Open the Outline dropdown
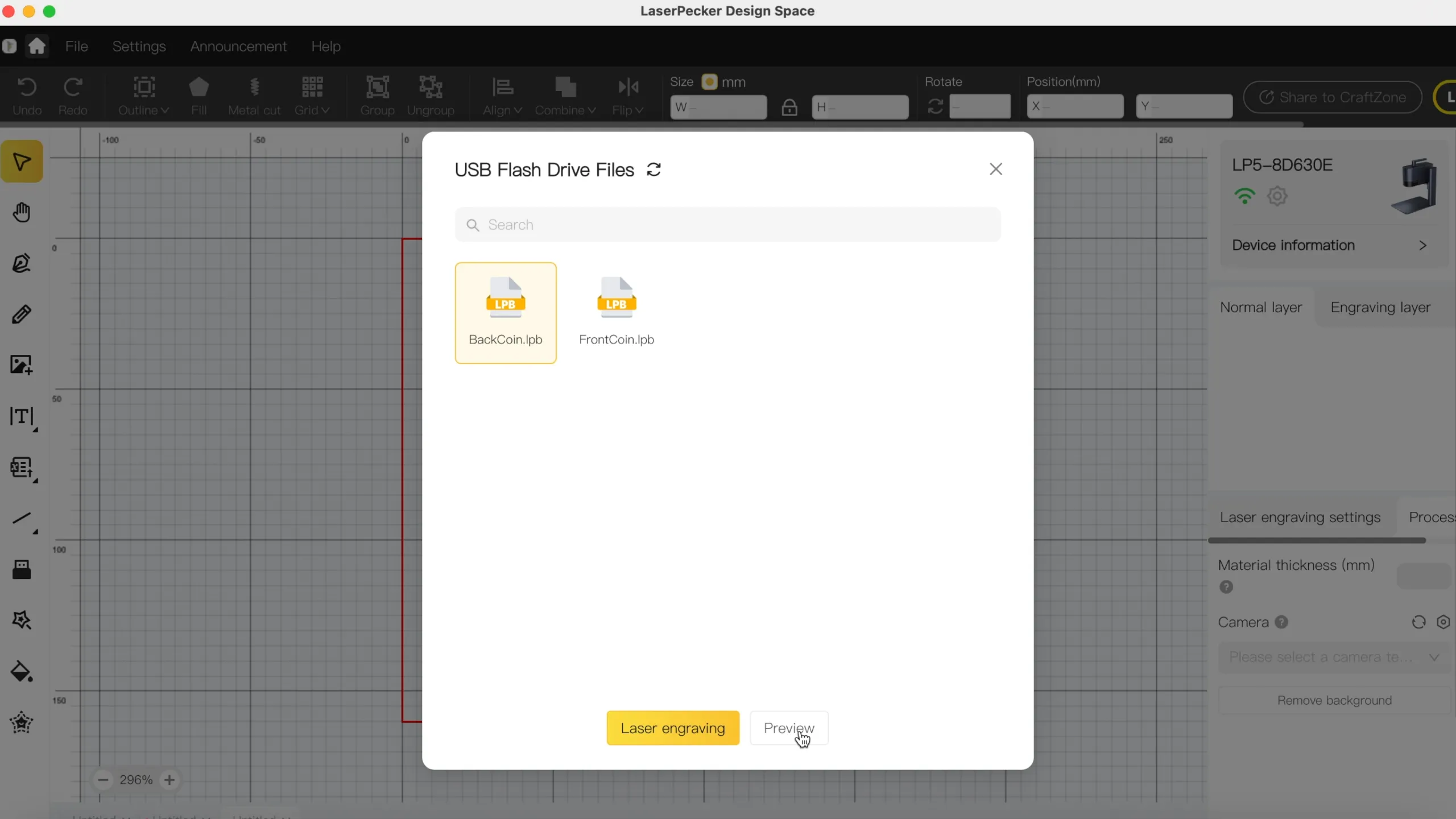Screen dimensions: 1456x819 [x=143, y=96]
